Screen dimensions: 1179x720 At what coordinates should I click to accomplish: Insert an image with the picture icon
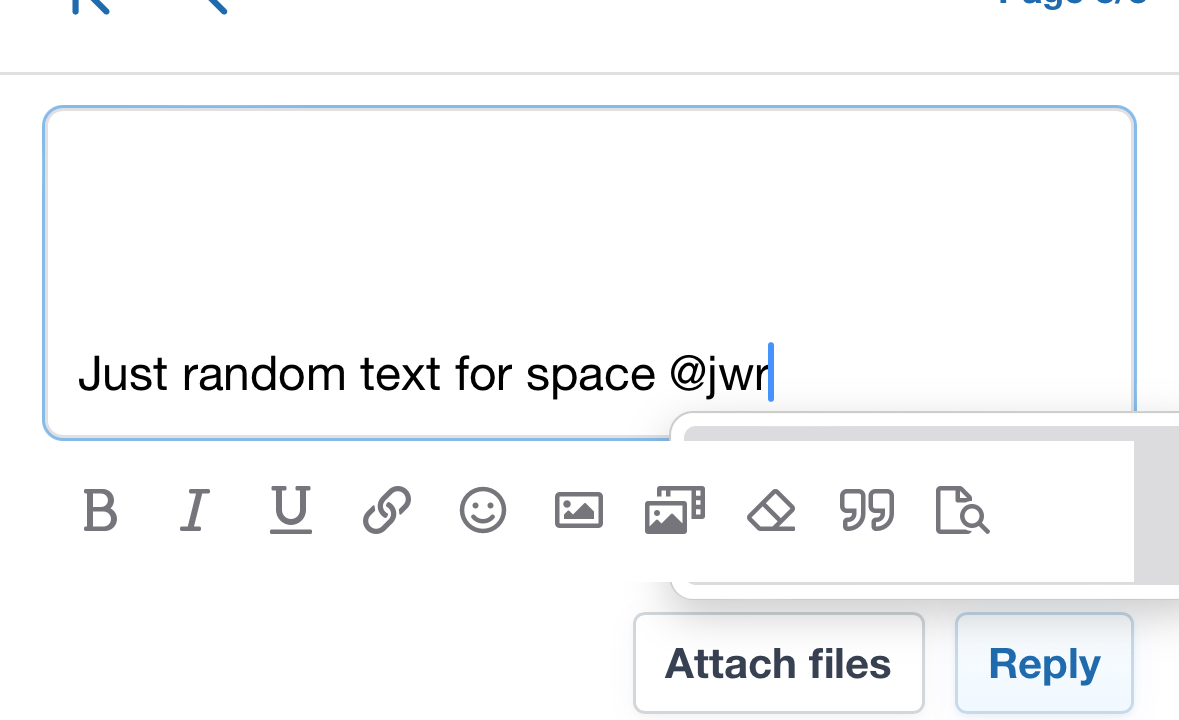pos(579,511)
